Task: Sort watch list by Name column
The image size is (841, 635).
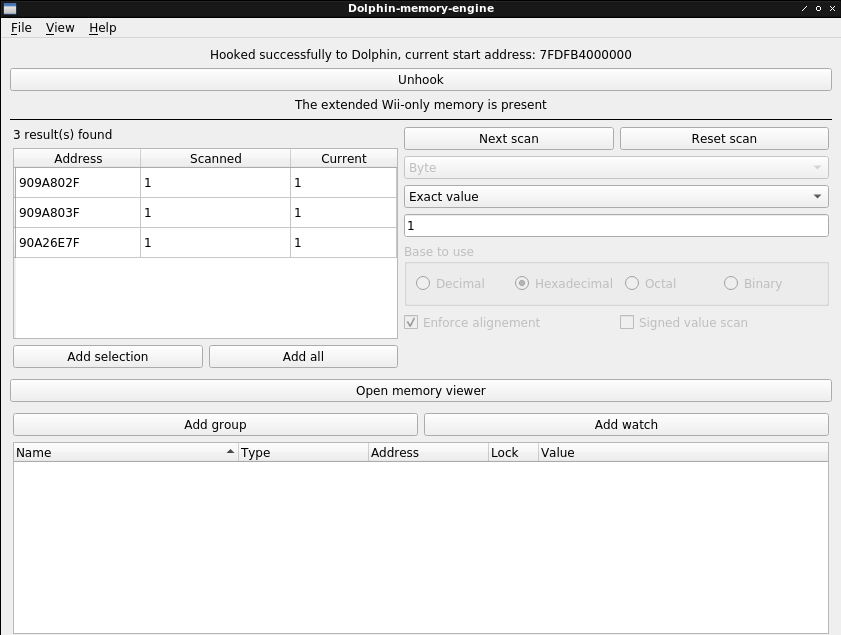Action: (126, 453)
